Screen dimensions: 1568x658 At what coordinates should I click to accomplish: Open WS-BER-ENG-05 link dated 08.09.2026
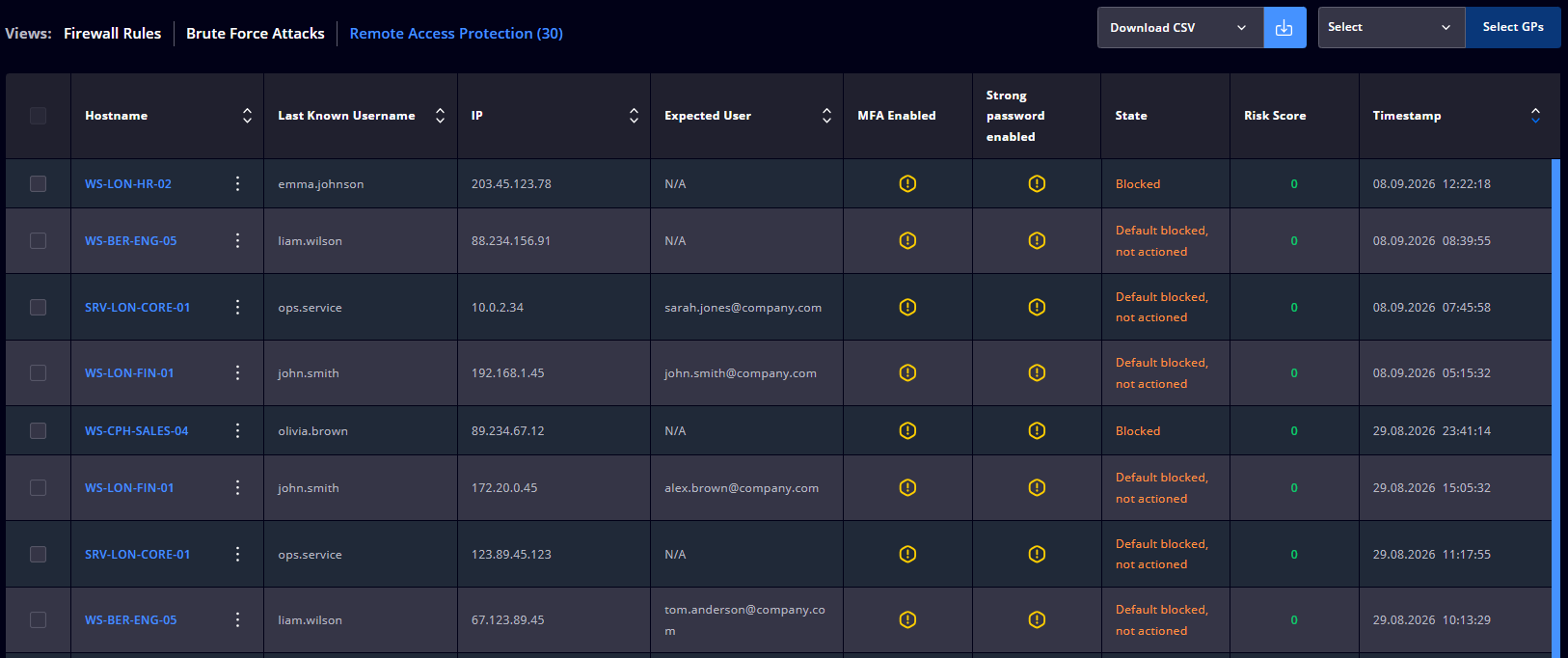pyautogui.click(x=131, y=240)
